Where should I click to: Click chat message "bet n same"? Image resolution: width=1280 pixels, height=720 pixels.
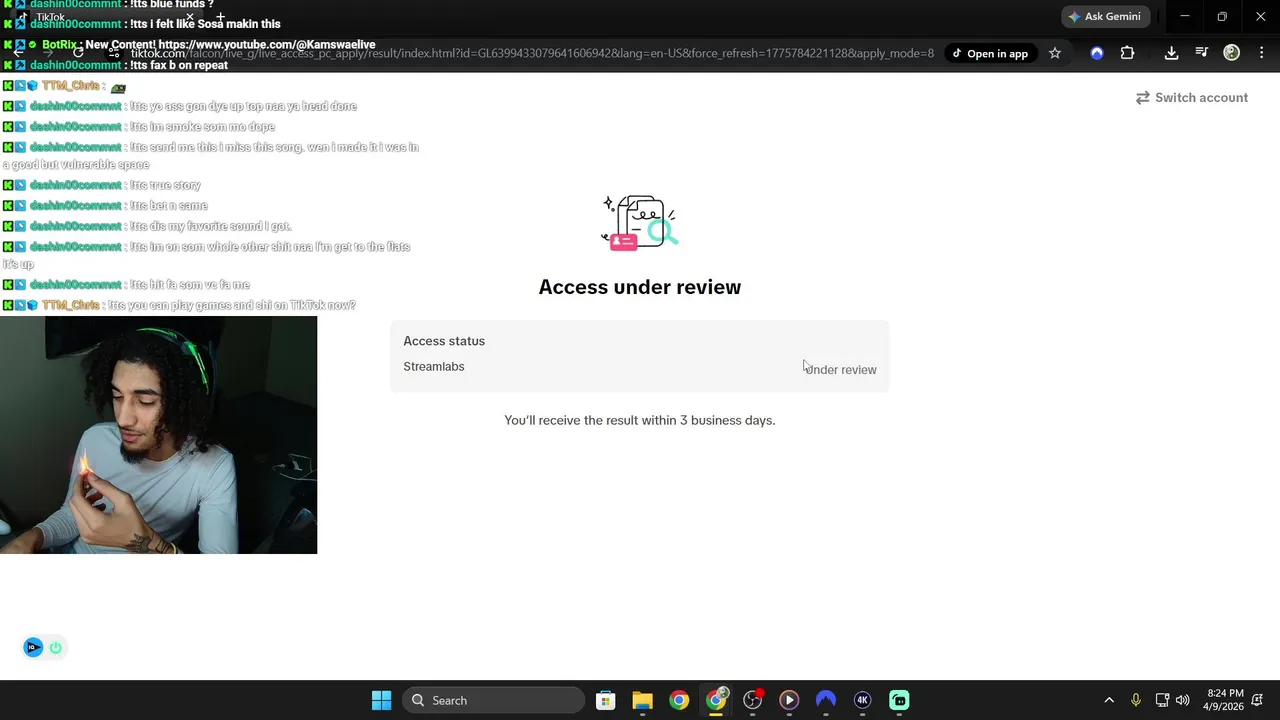point(168,206)
